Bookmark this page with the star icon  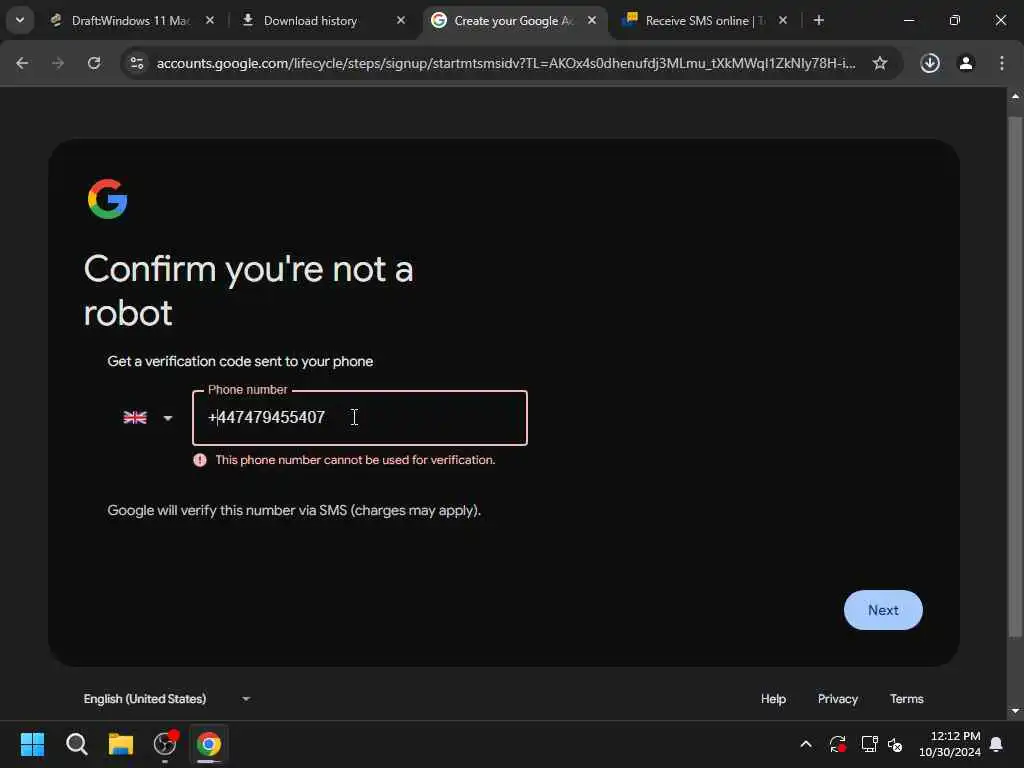coord(880,63)
